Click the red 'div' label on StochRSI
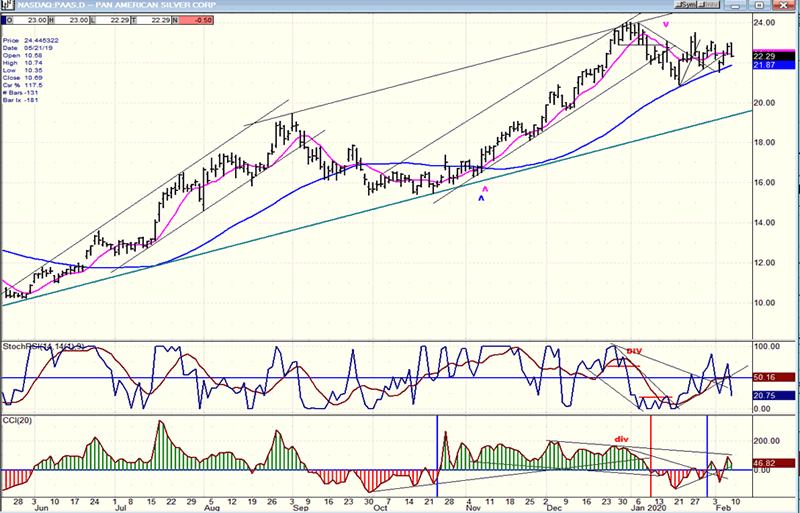 pos(633,351)
